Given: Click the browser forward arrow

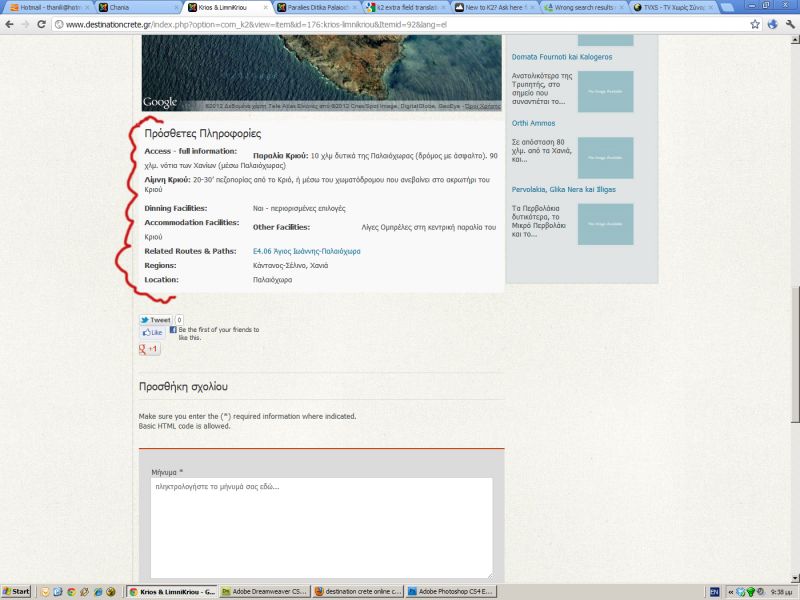Looking at the screenshot, I should tap(26, 24).
